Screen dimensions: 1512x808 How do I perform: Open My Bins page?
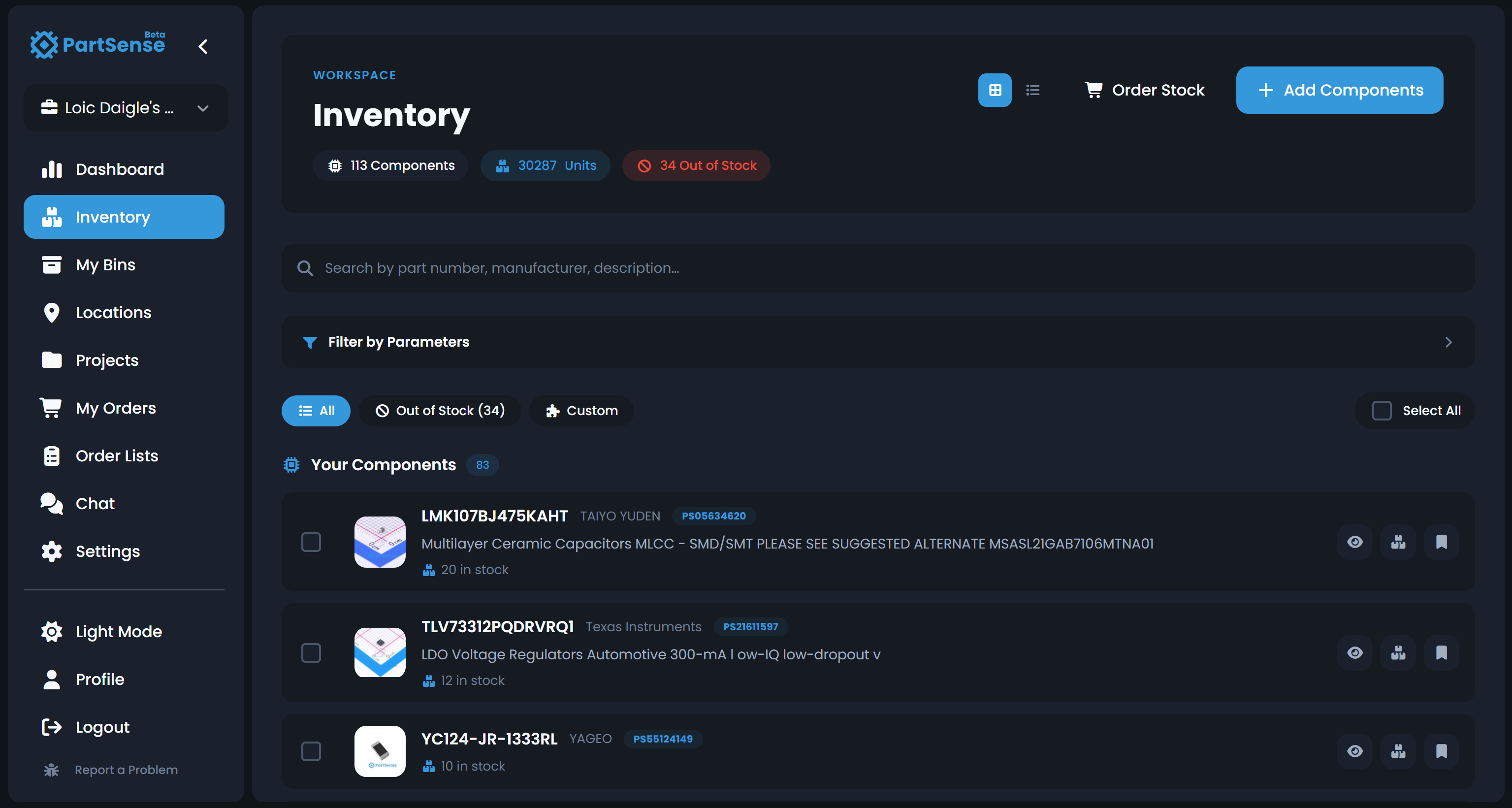click(124, 265)
